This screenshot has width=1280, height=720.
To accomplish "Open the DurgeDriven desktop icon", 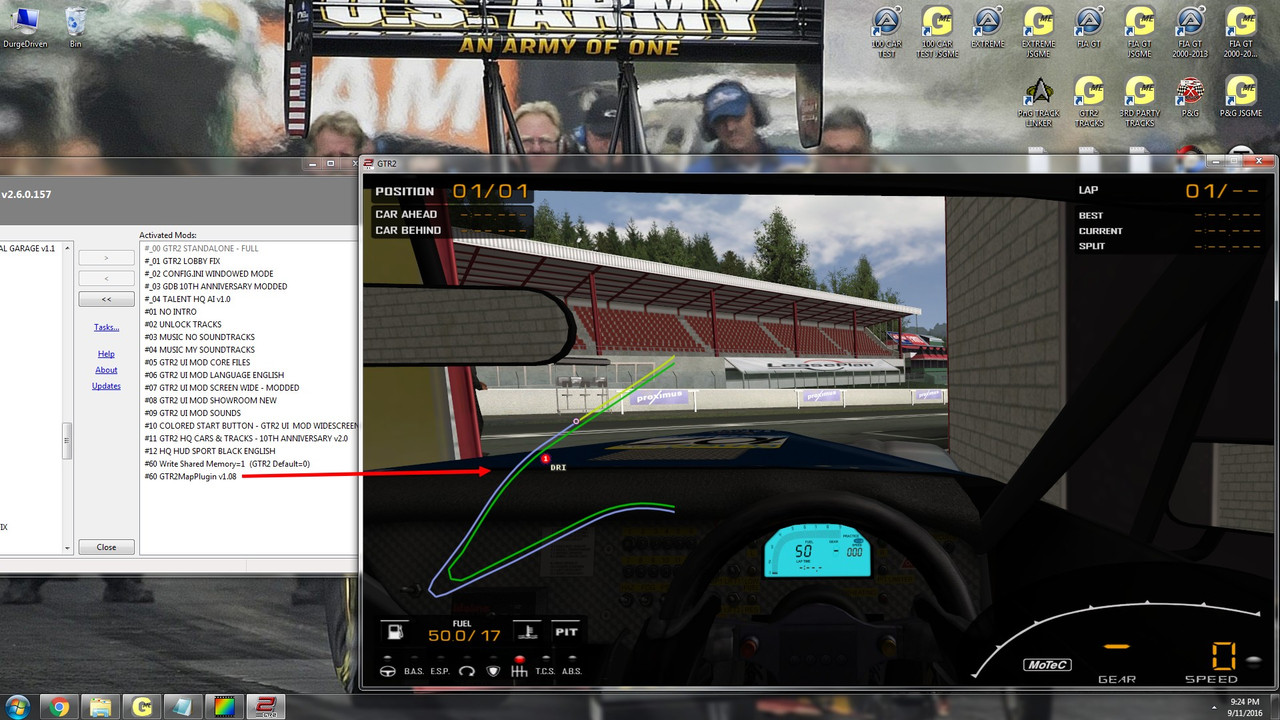I will (26, 28).
